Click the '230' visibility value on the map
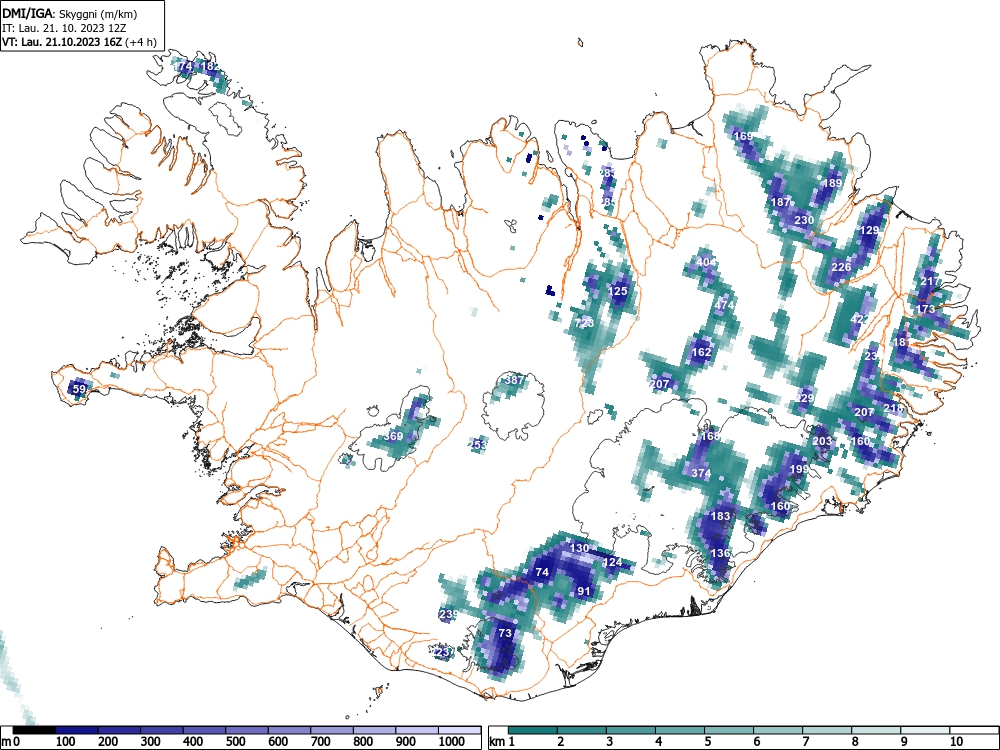 [x=804, y=220]
